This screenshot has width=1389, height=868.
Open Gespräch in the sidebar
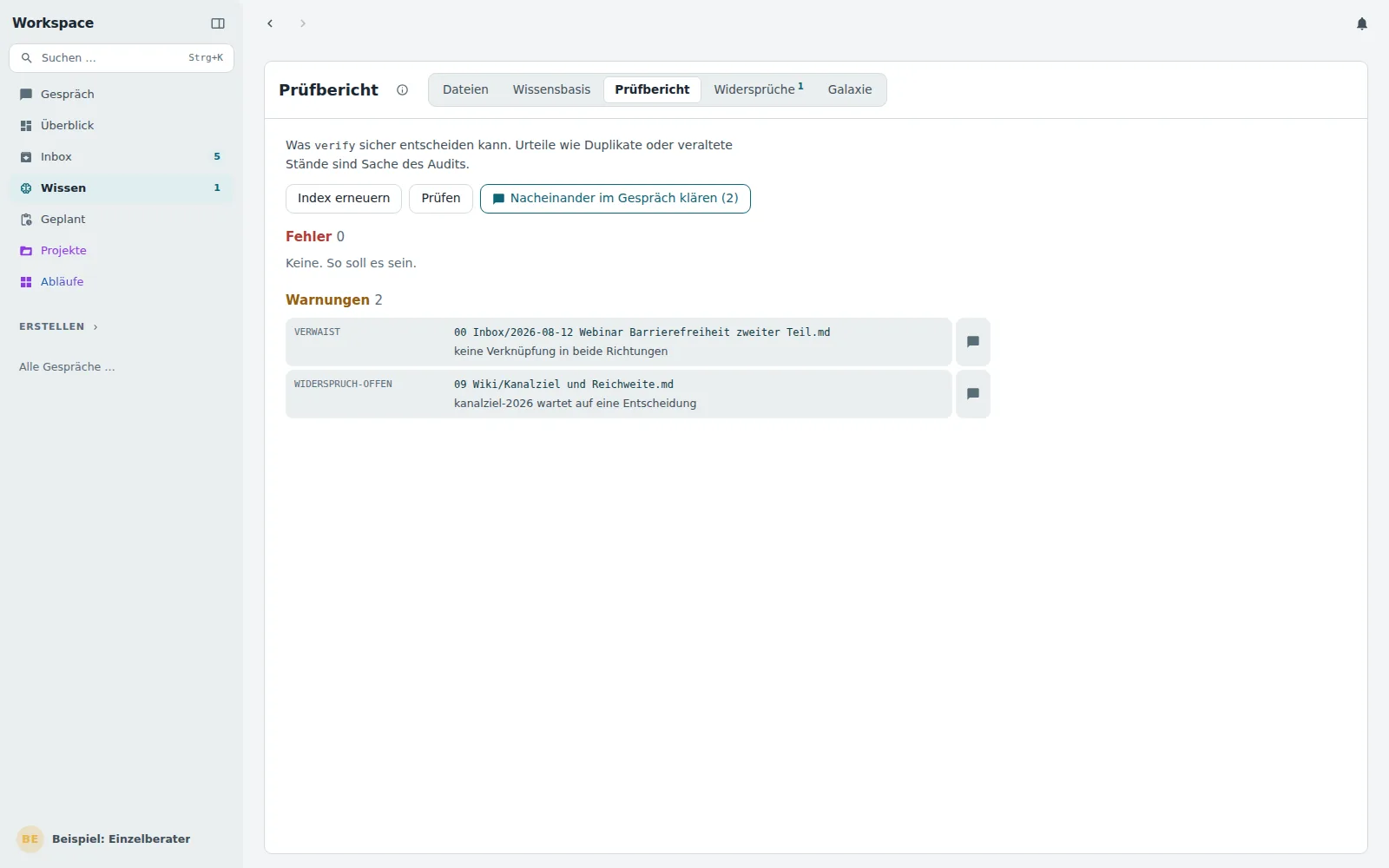pos(122,94)
